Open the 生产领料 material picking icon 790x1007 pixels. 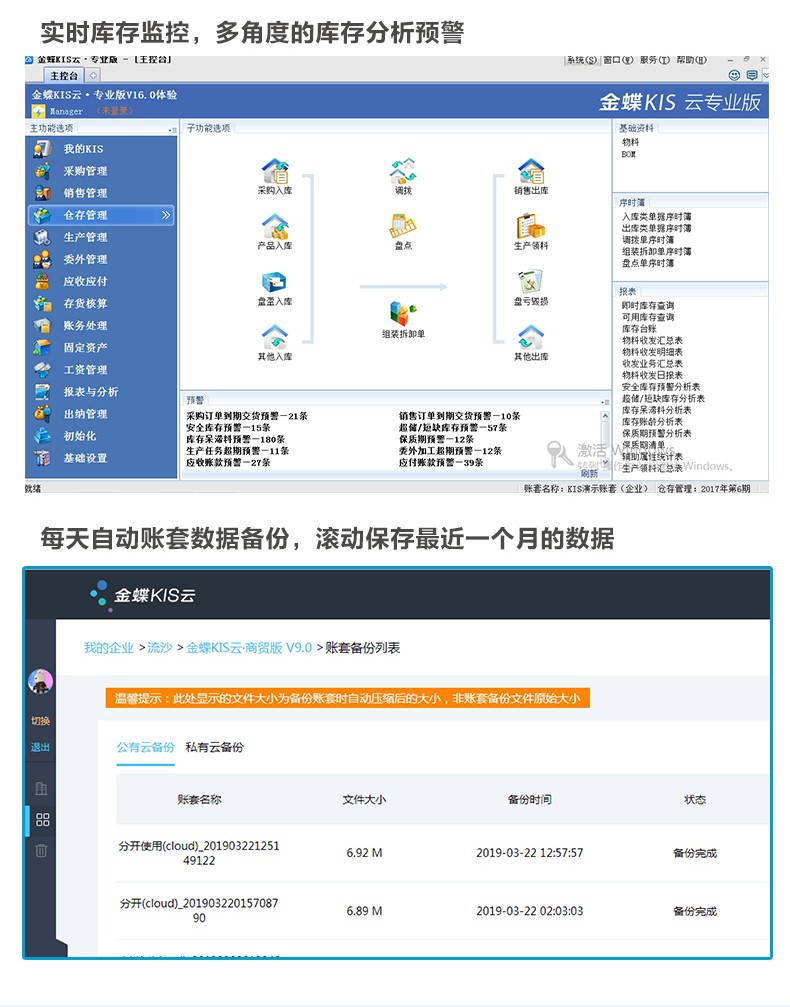[x=531, y=227]
